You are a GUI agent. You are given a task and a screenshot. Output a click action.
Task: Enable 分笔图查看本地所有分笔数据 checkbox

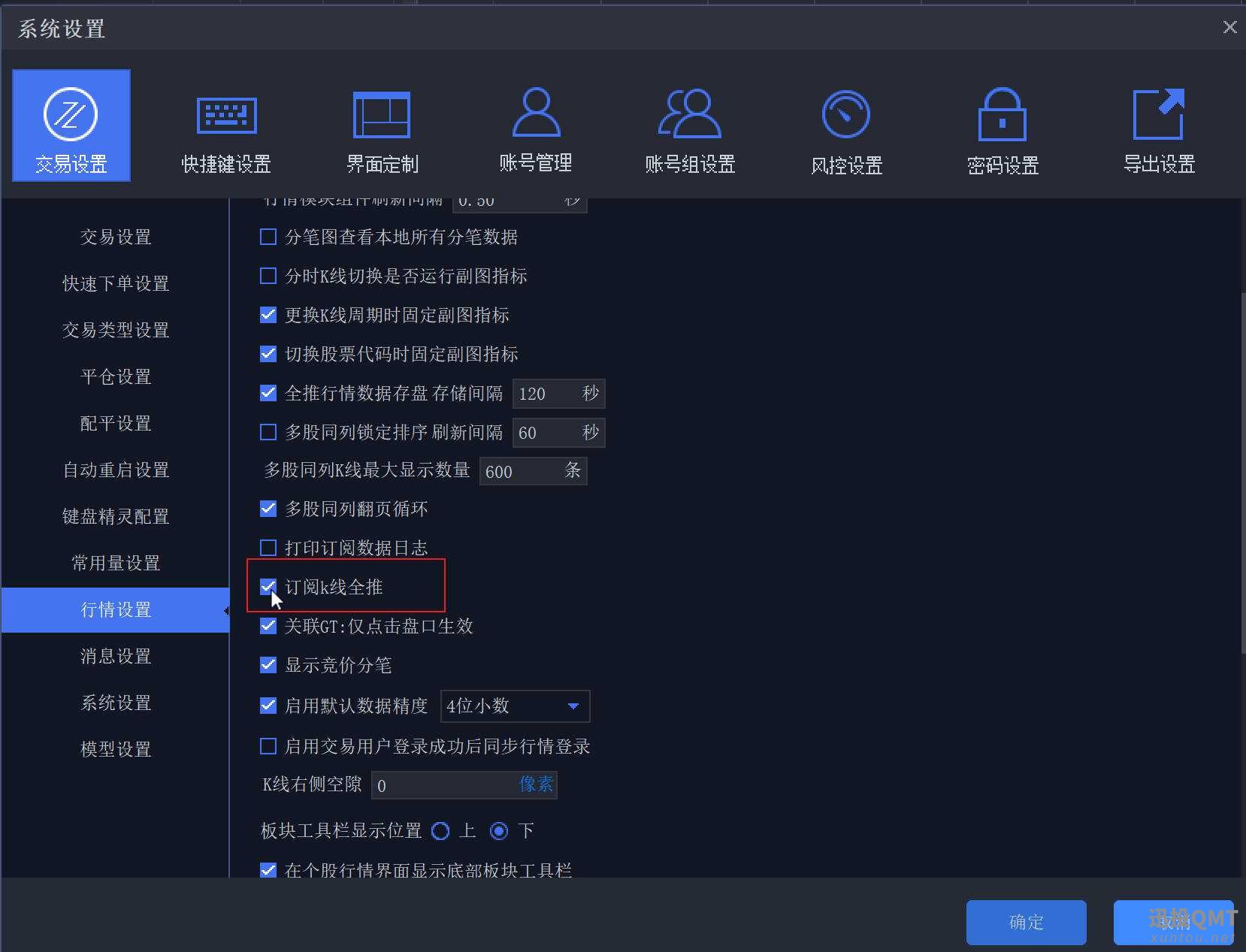coord(268,237)
